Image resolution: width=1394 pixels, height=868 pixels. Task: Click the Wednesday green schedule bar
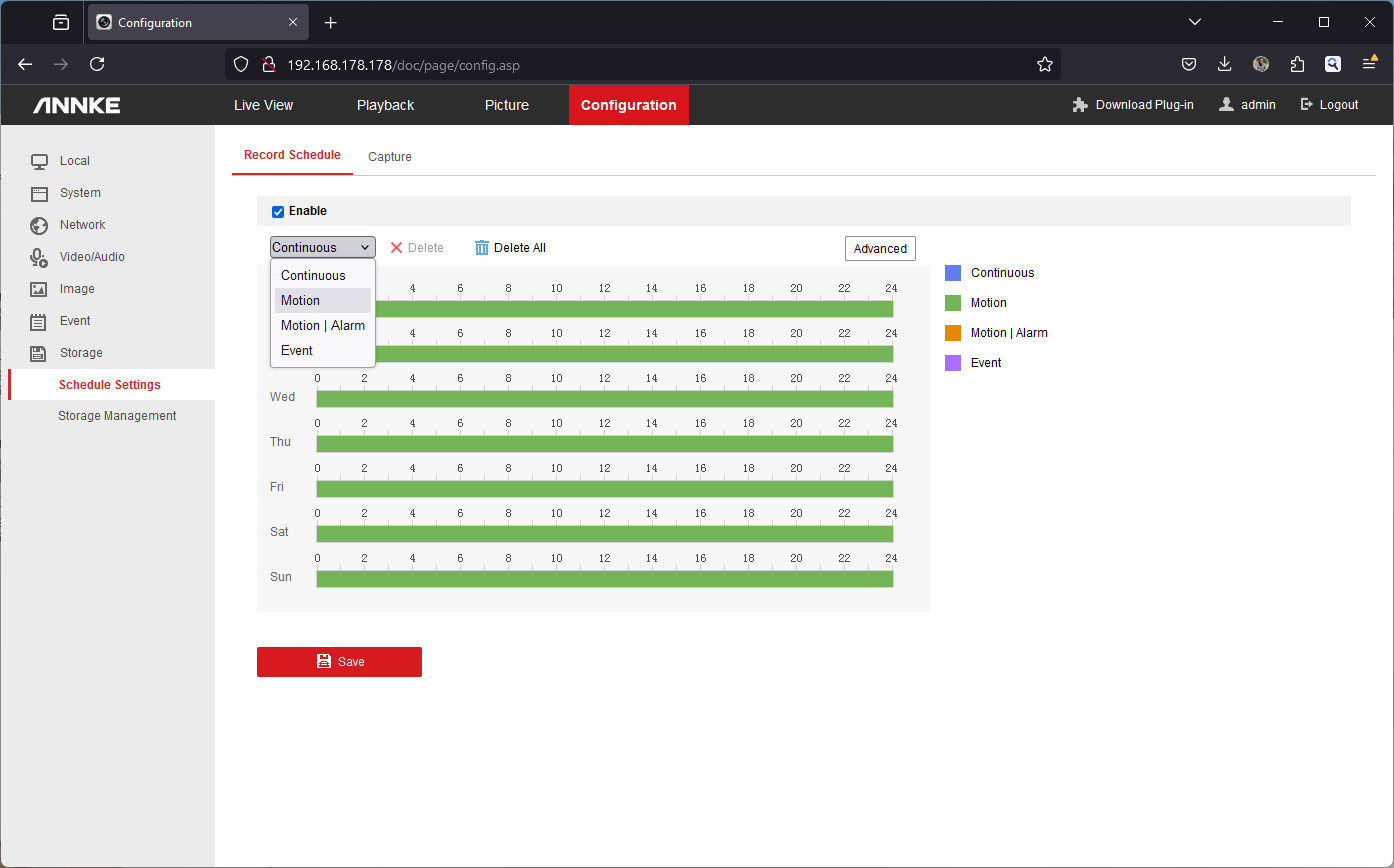[x=604, y=399]
